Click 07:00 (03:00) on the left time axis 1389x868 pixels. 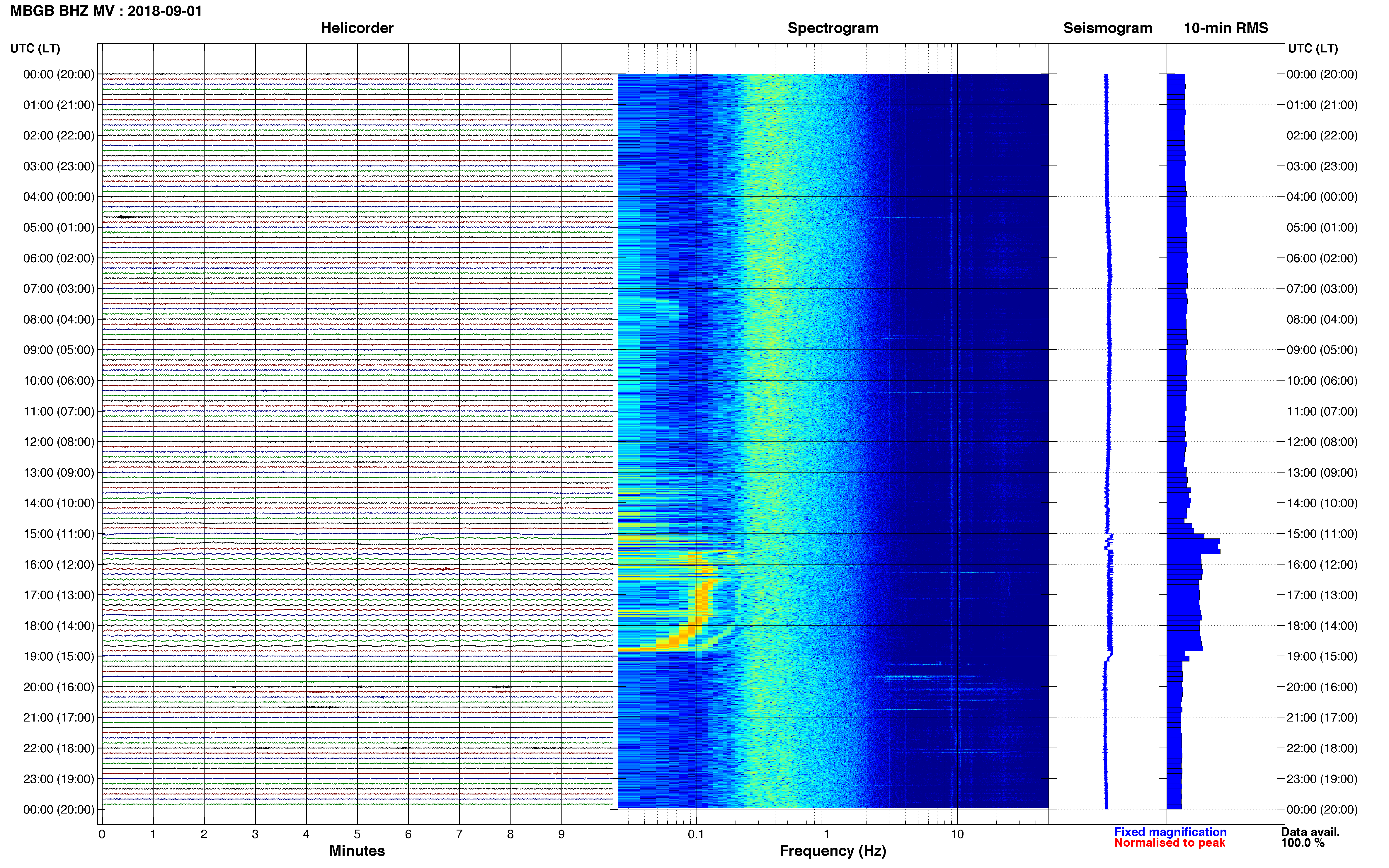tap(59, 289)
